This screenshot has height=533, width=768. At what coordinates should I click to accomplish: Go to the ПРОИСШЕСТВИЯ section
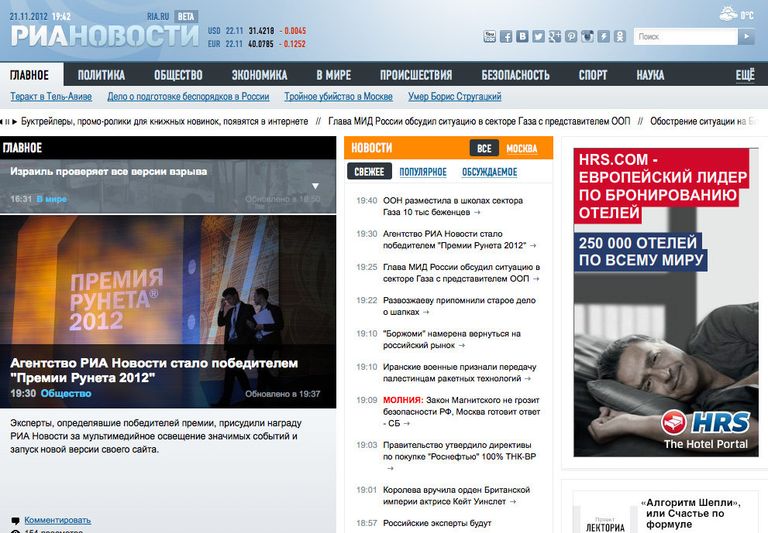coord(416,75)
